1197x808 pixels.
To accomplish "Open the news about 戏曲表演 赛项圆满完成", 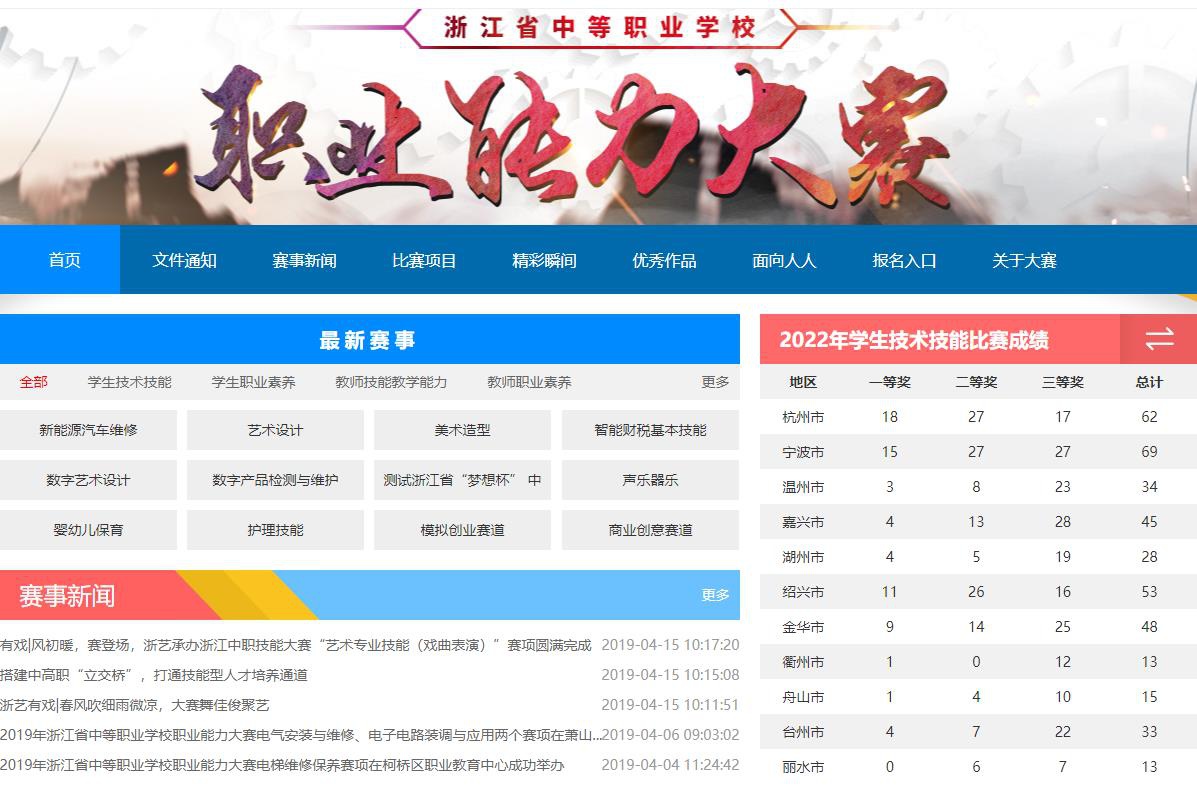I will click(x=295, y=645).
